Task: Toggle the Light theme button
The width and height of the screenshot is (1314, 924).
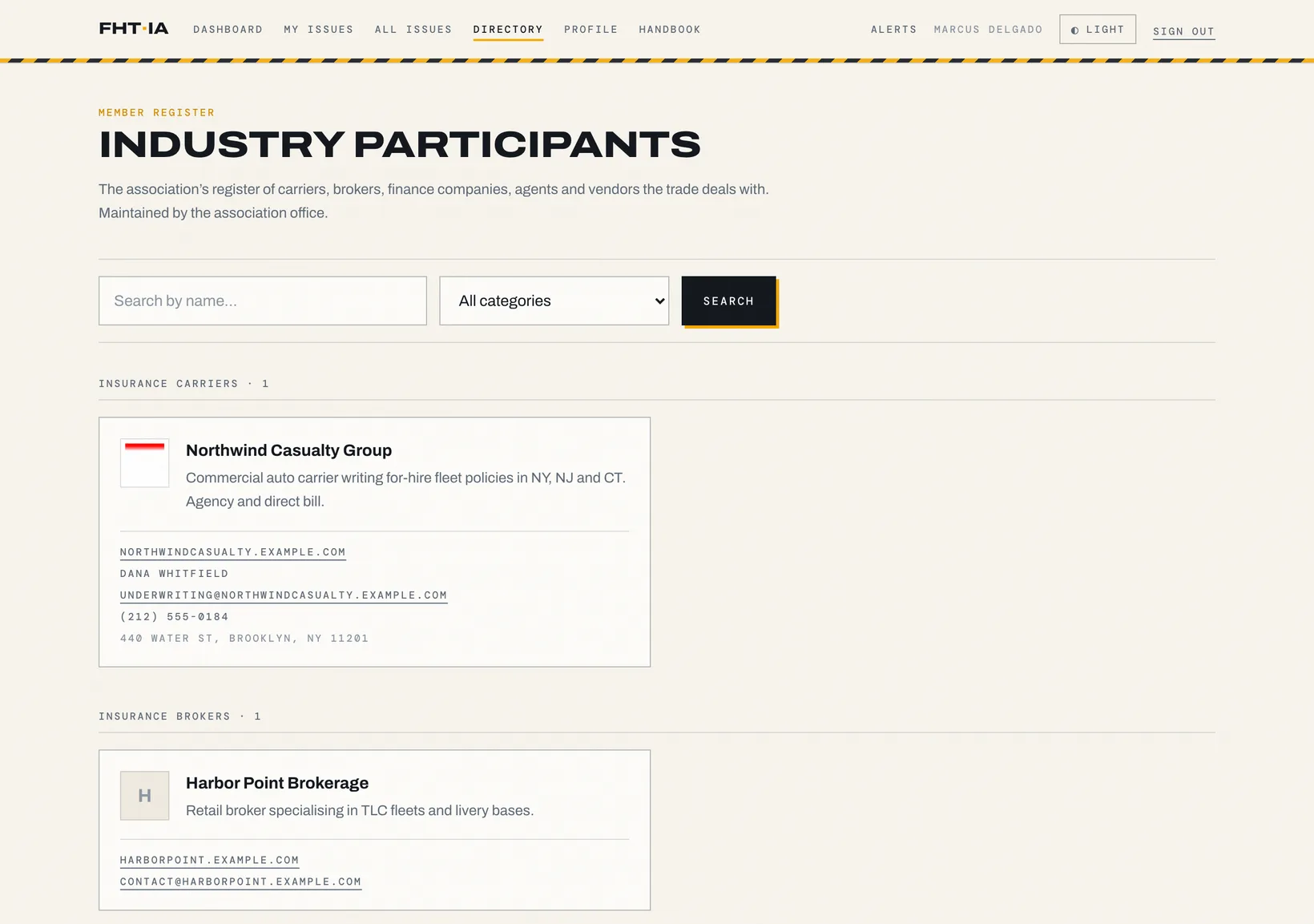Action: point(1097,30)
